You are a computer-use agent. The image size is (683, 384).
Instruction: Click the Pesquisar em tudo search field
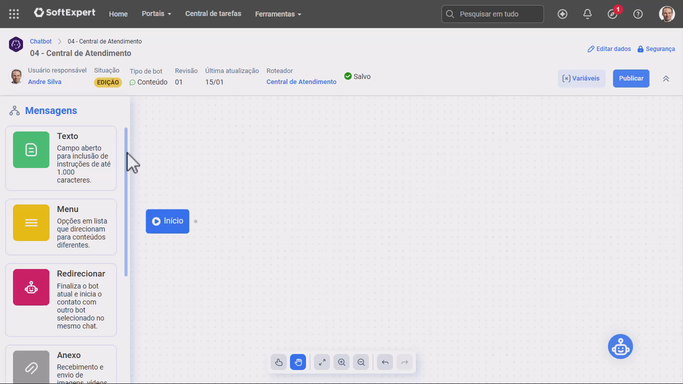point(492,14)
